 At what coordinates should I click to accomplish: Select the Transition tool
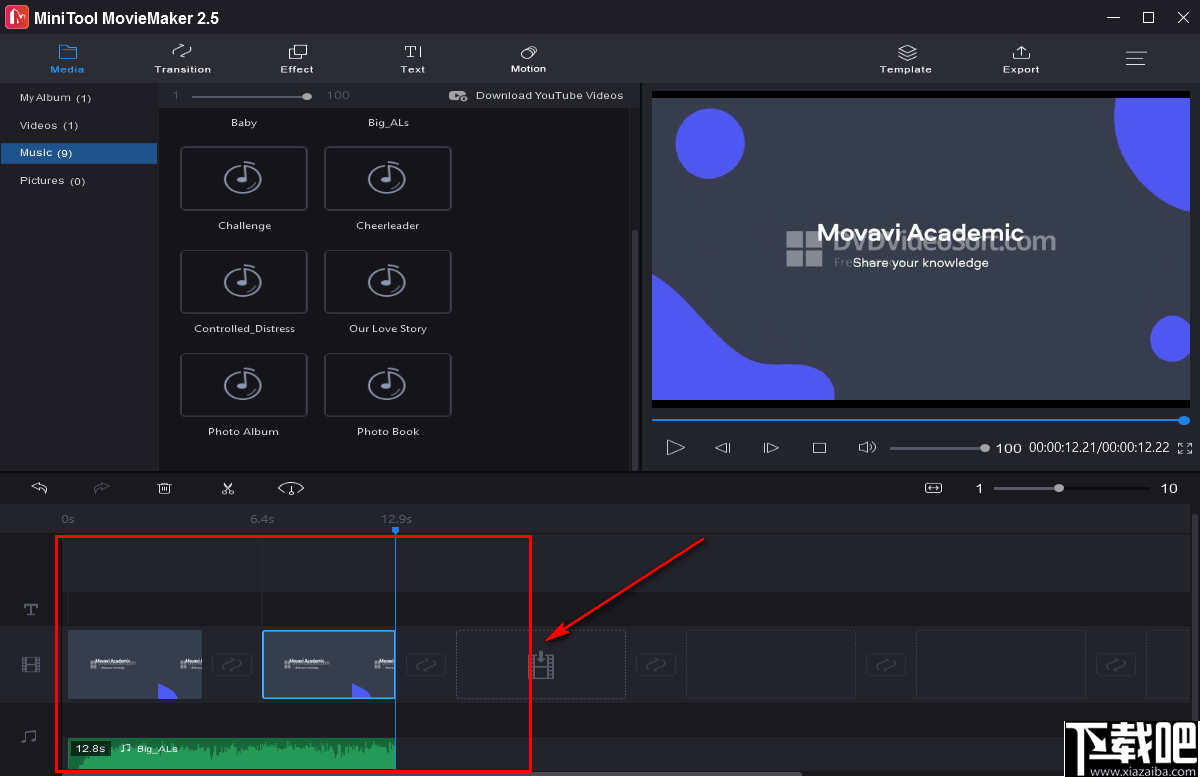coord(182,58)
